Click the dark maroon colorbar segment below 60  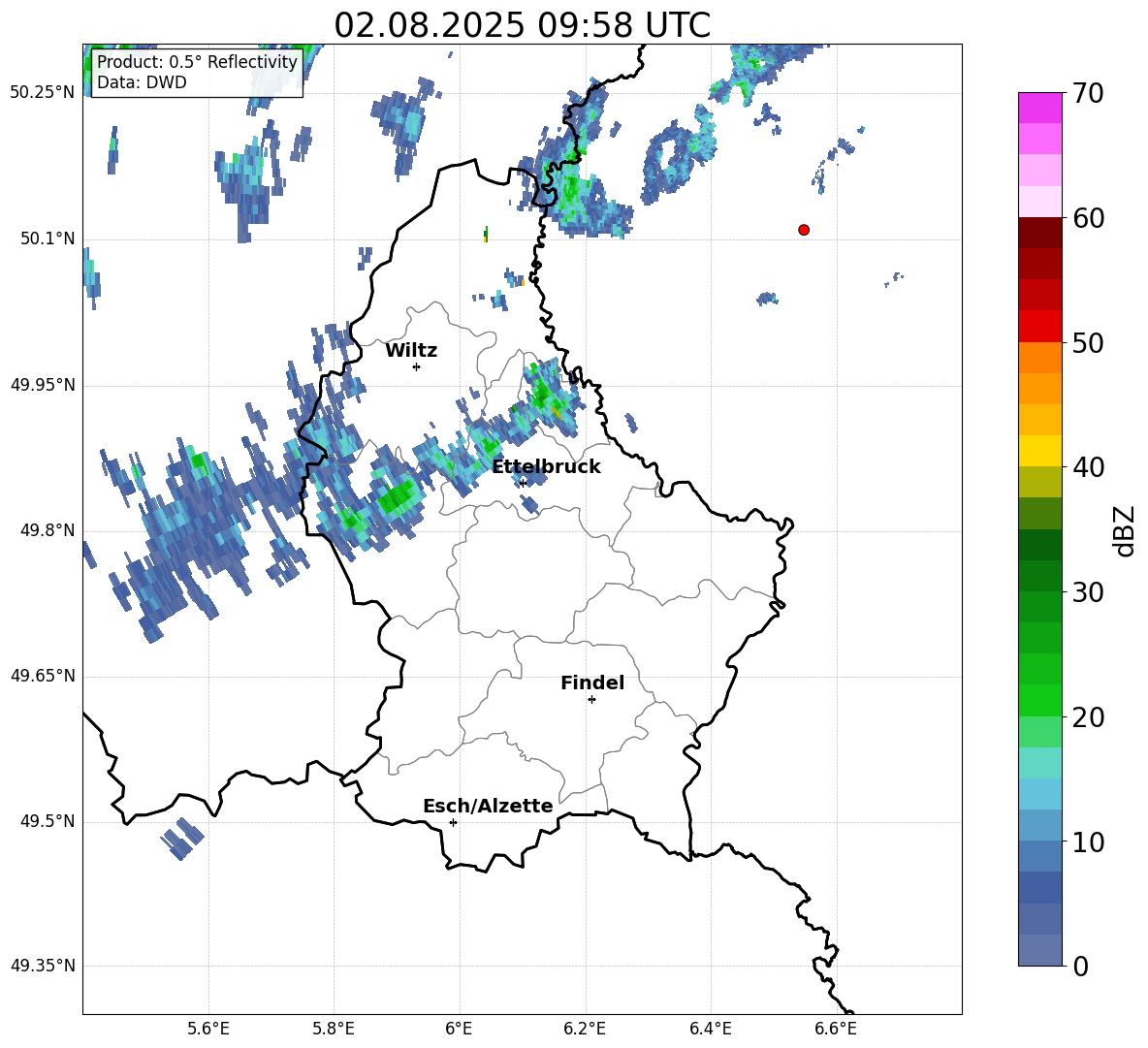pyautogui.click(x=1039, y=234)
